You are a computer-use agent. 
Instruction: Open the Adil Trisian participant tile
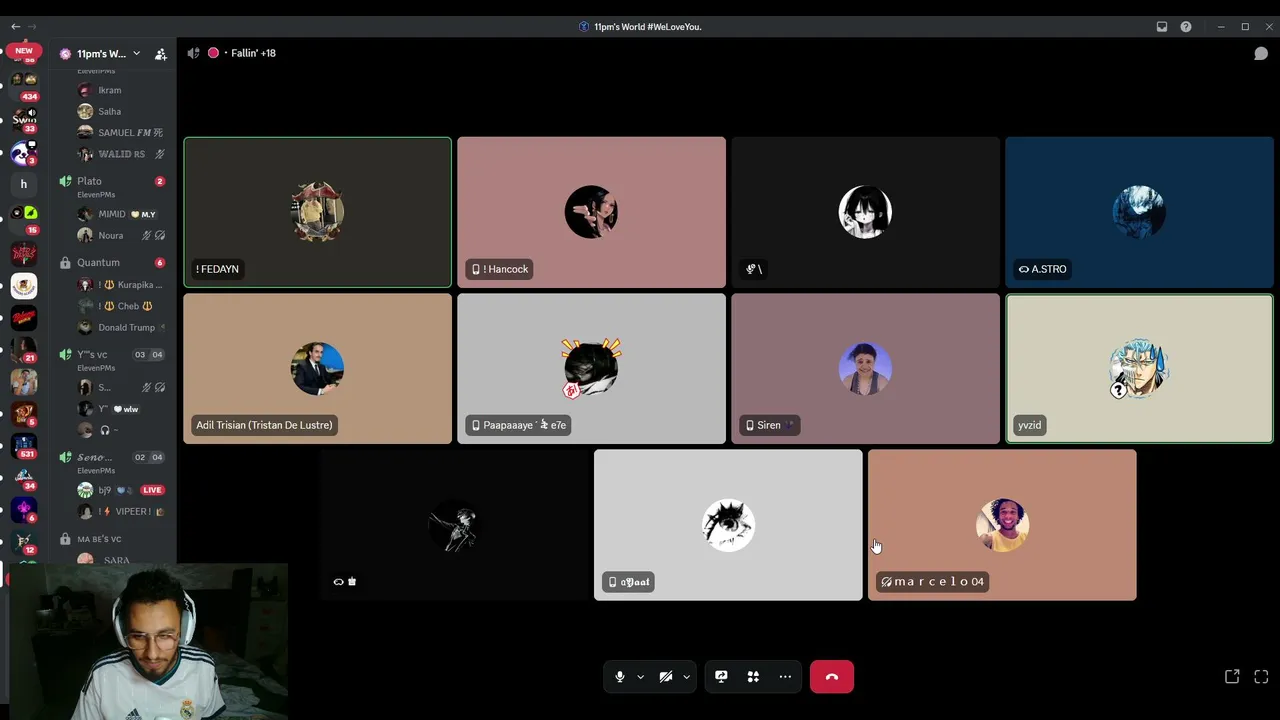point(317,368)
